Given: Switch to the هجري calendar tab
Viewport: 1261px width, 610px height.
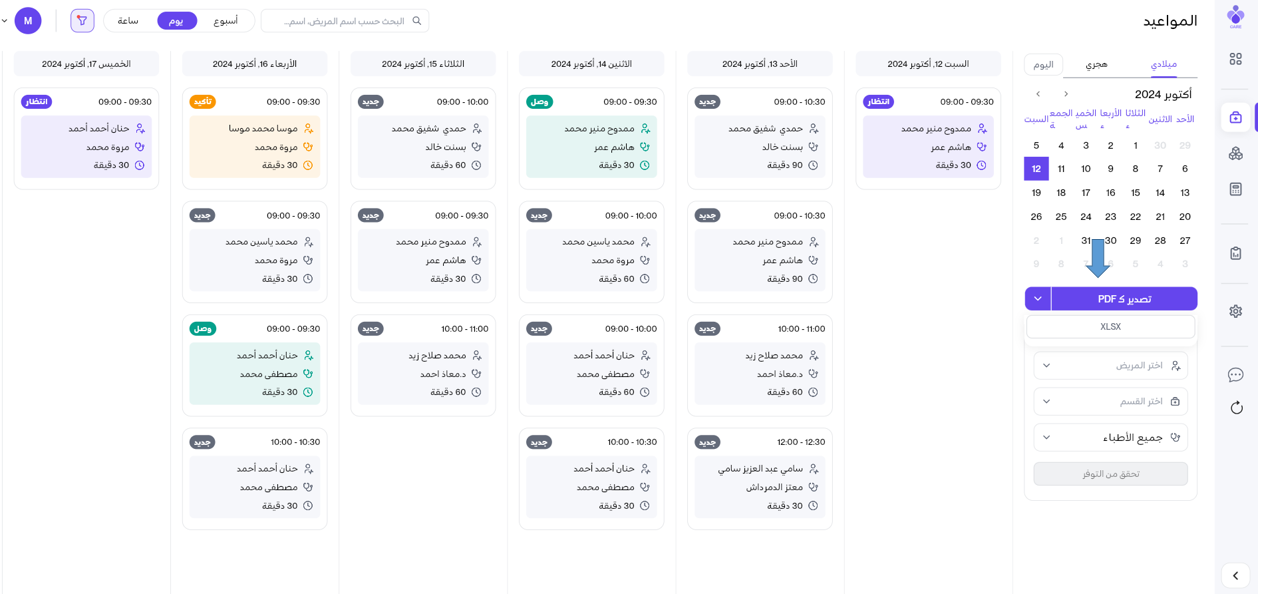Looking at the screenshot, I should point(1096,64).
